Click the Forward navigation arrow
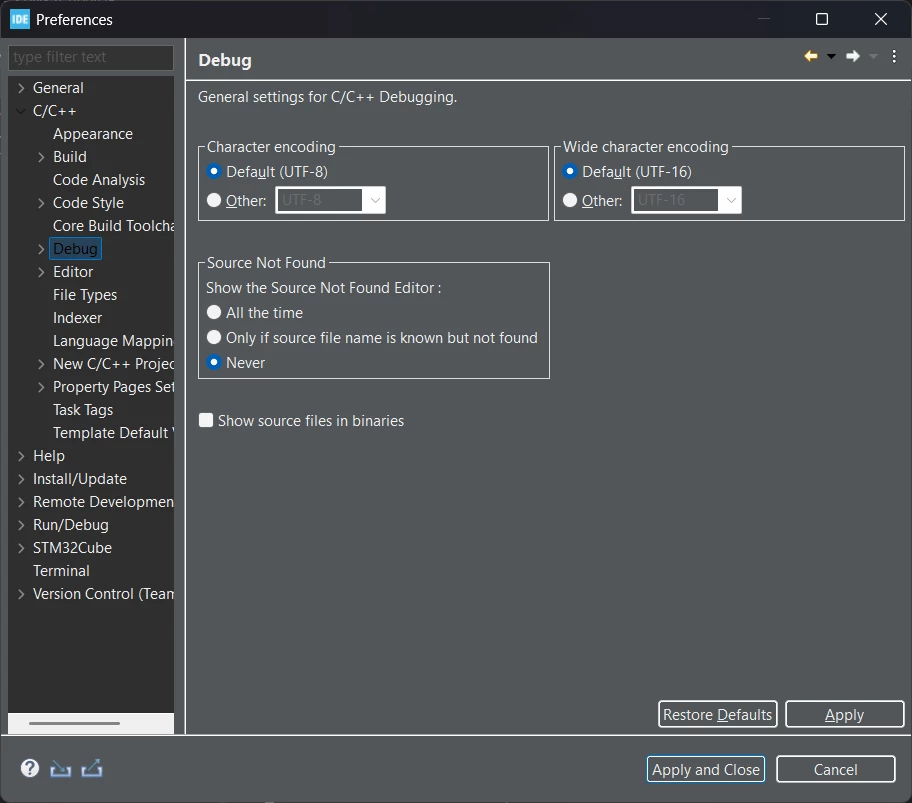Screen dimensions: 912x803 click(853, 56)
